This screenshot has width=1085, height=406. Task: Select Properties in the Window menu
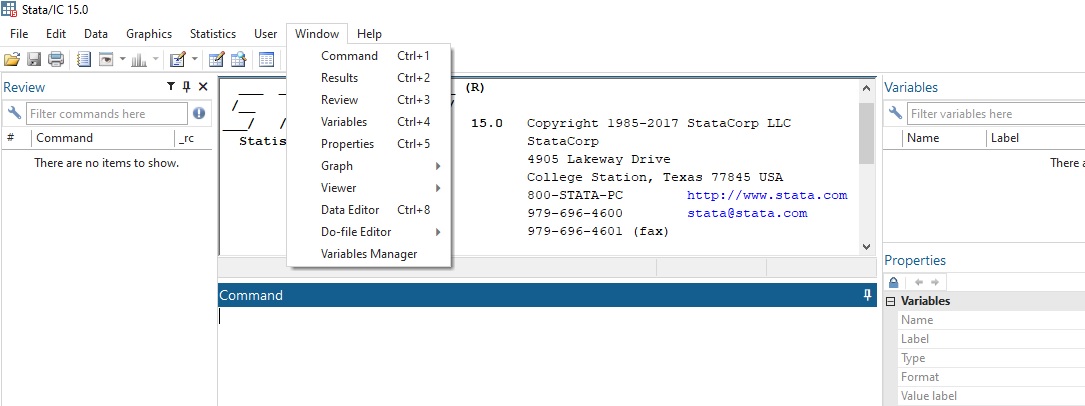point(369,144)
